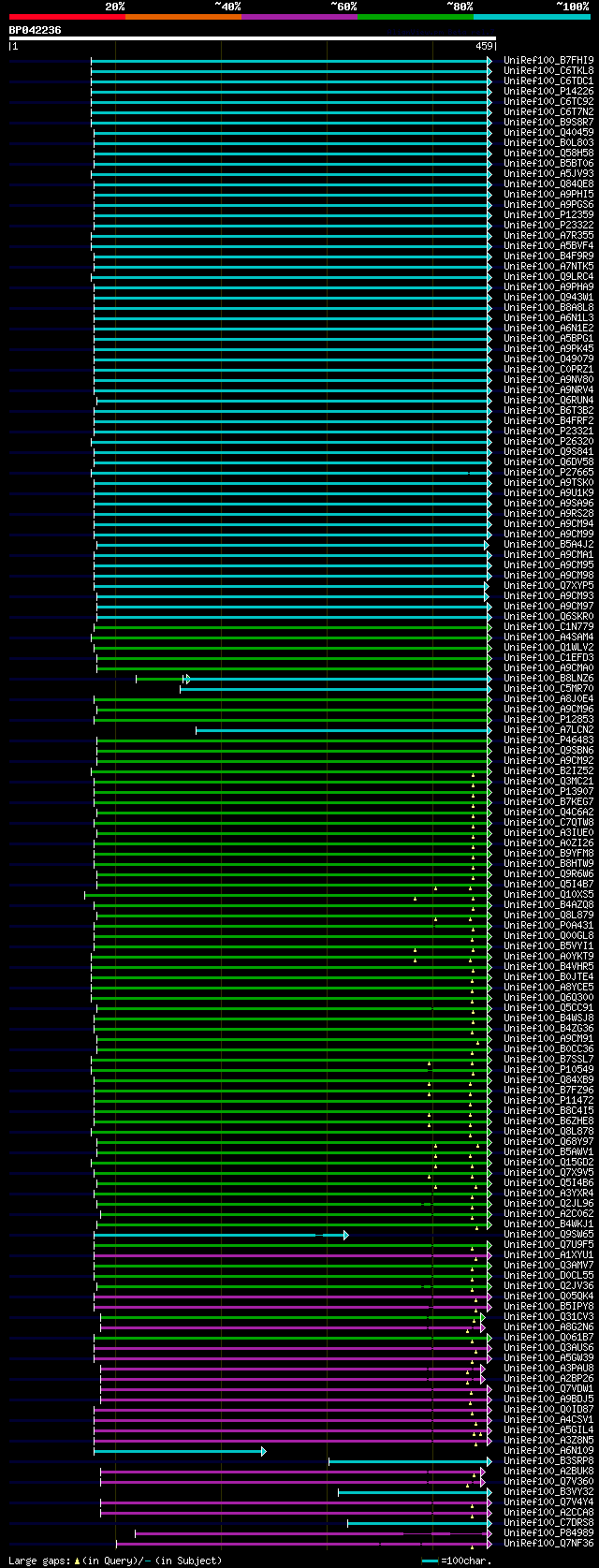Select label UniRef100_C1N779
This screenshot has width=599, height=1568.
548,626
